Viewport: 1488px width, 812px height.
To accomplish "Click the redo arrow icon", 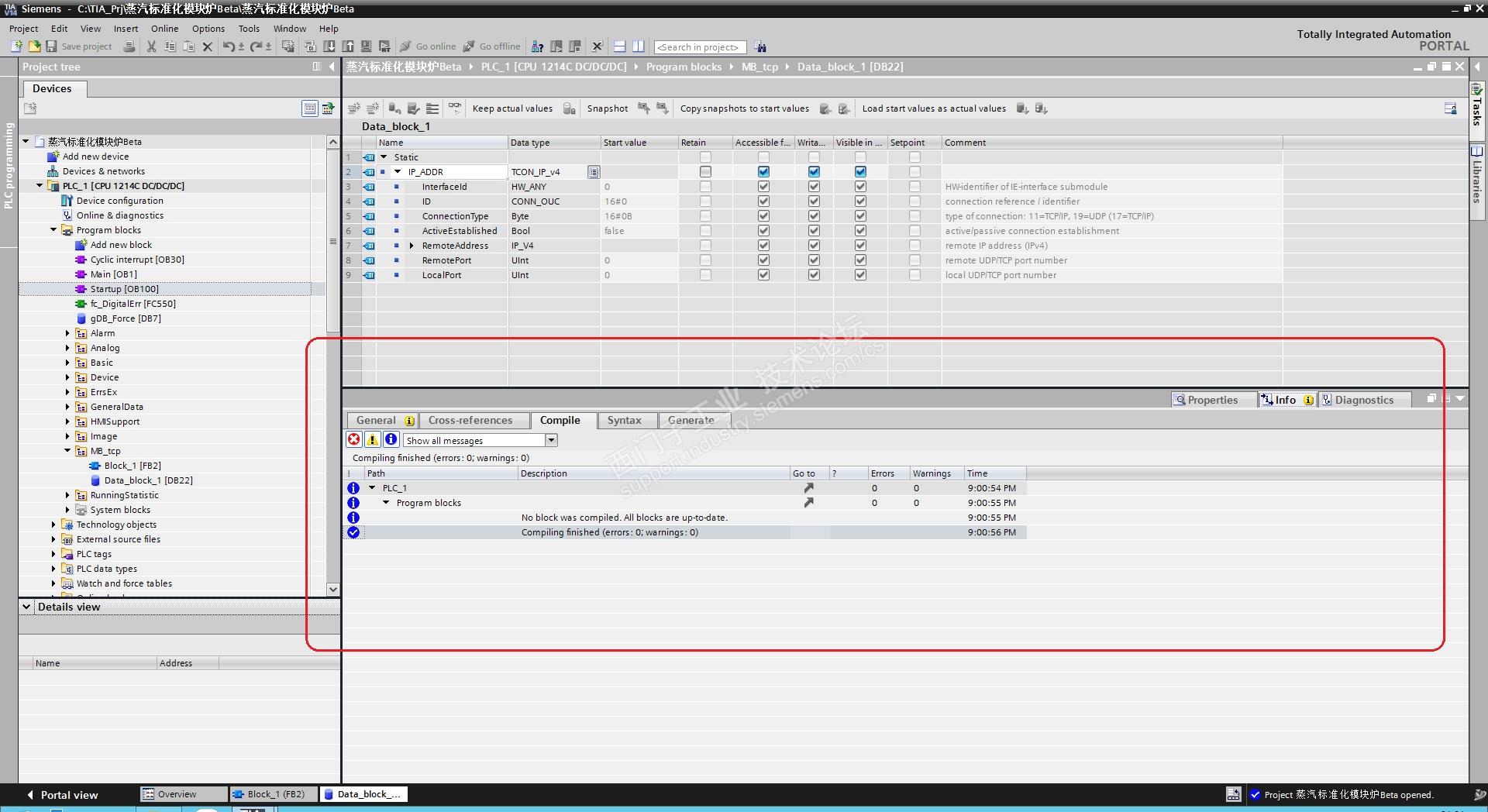I will point(256,46).
